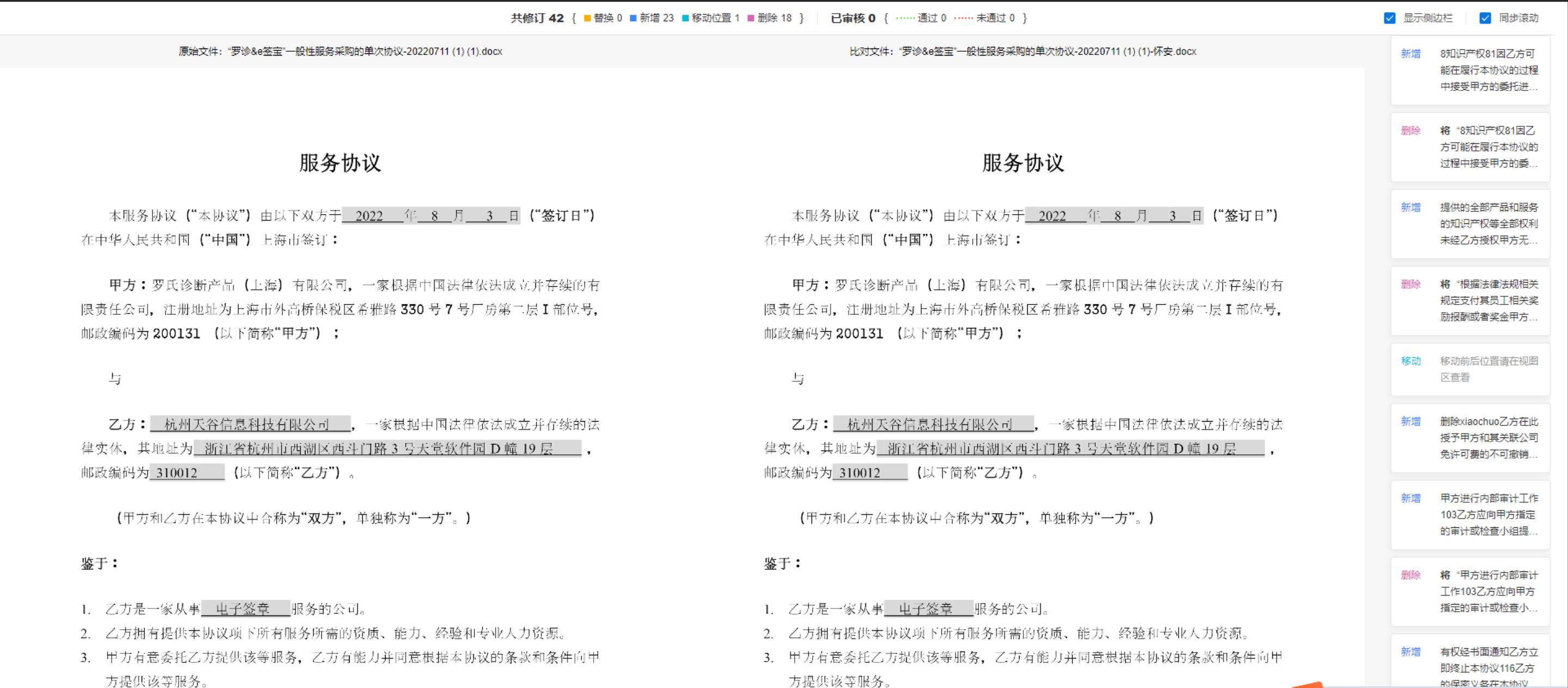
Task: Open sidebar card 新增 8知识产权81因乙方可
Action: 1470,70
